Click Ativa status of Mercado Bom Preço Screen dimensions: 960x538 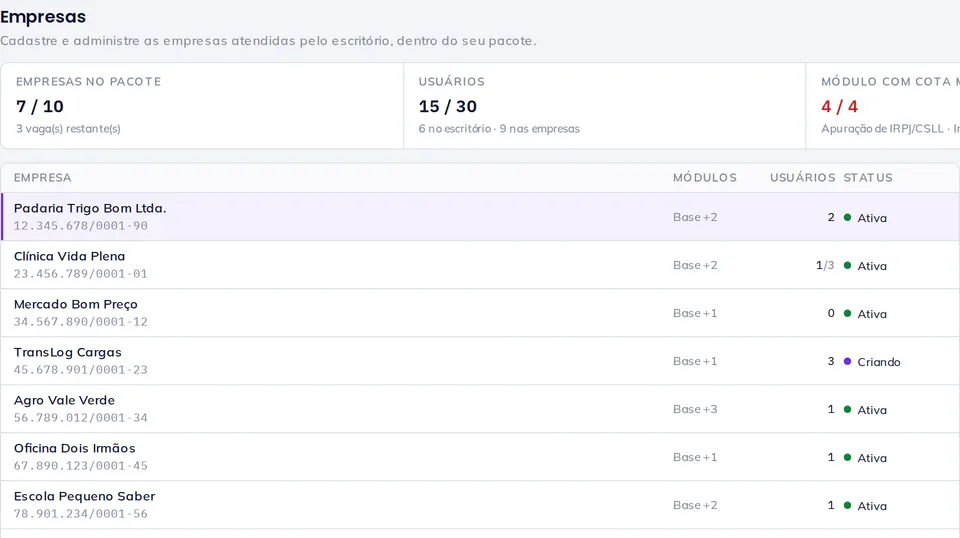coord(865,314)
